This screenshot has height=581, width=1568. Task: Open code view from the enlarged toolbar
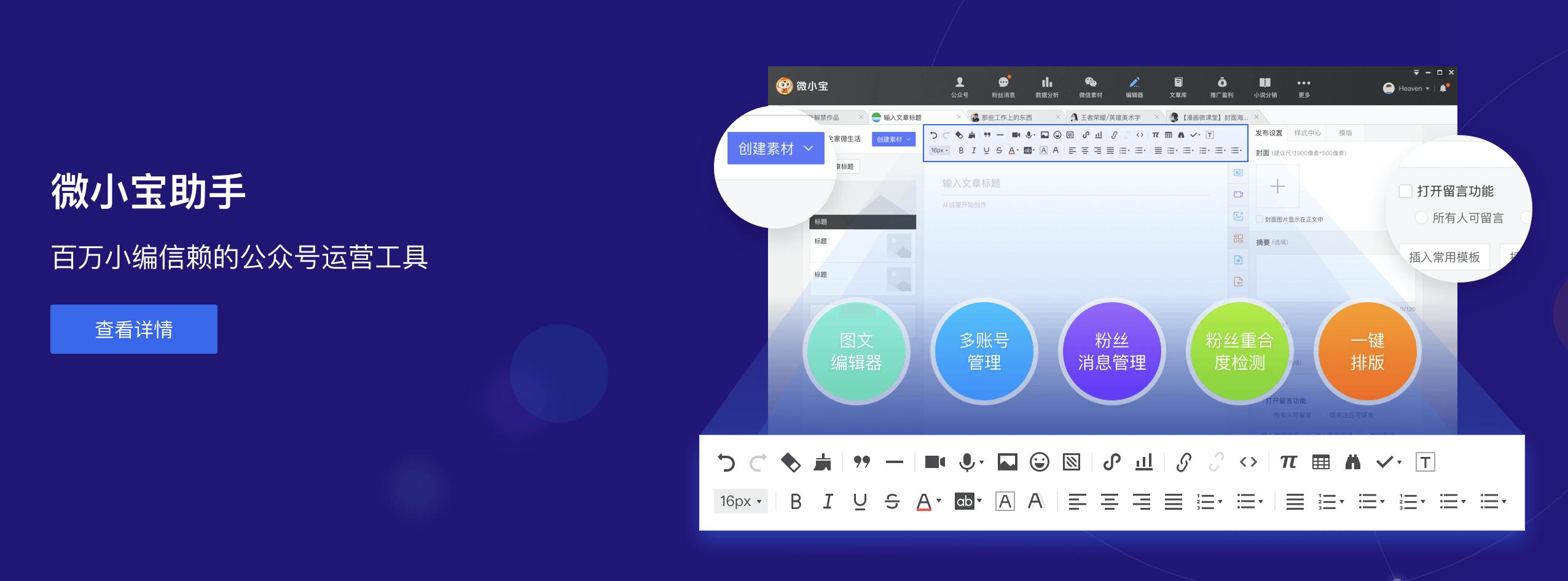click(x=1249, y=462)
